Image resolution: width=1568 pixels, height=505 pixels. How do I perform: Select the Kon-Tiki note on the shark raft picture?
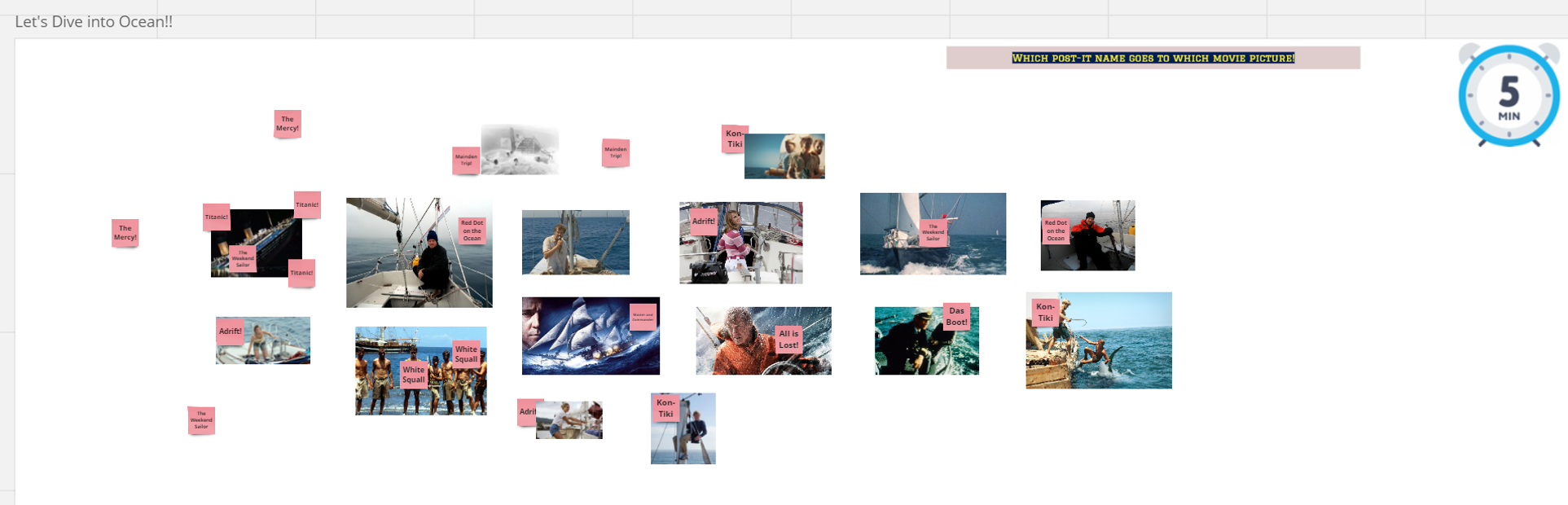[x=1045, y=313]
